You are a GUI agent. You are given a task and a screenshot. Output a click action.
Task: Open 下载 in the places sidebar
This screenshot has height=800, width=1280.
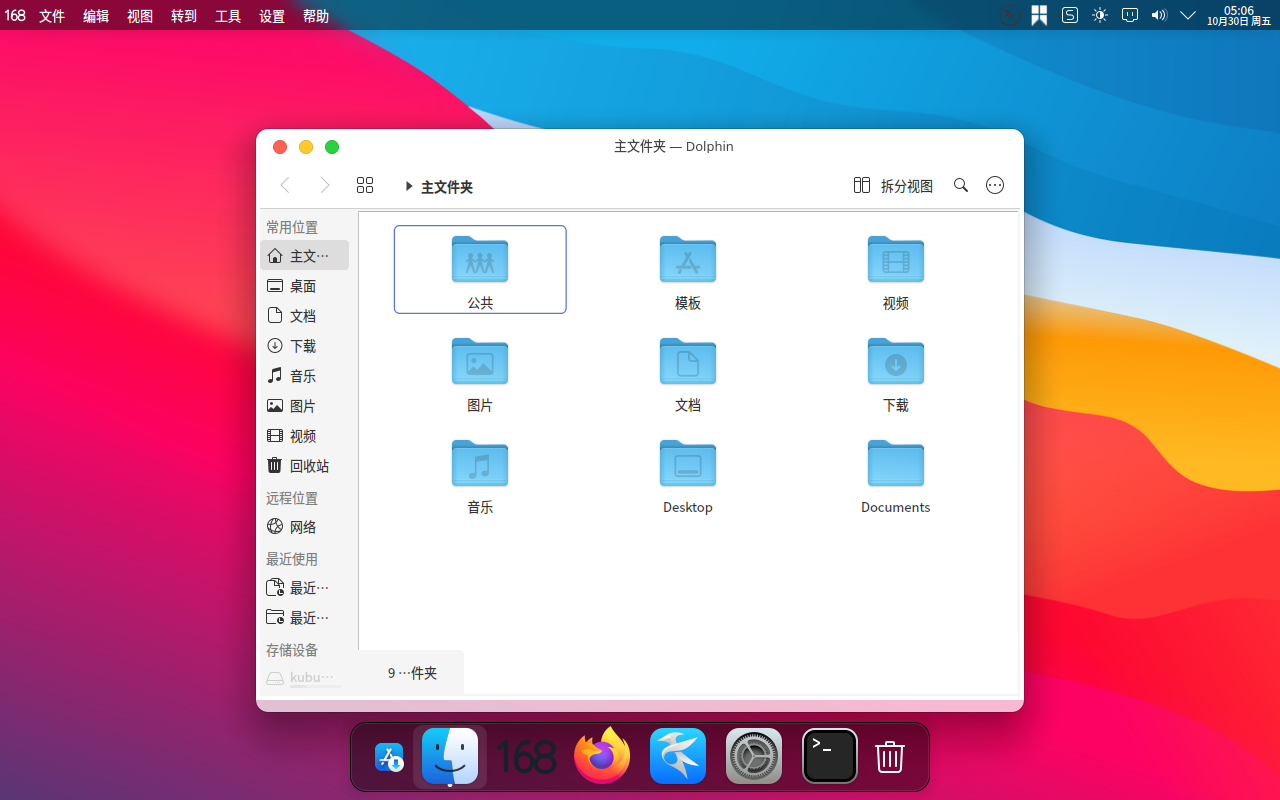(x=304, y=346)
